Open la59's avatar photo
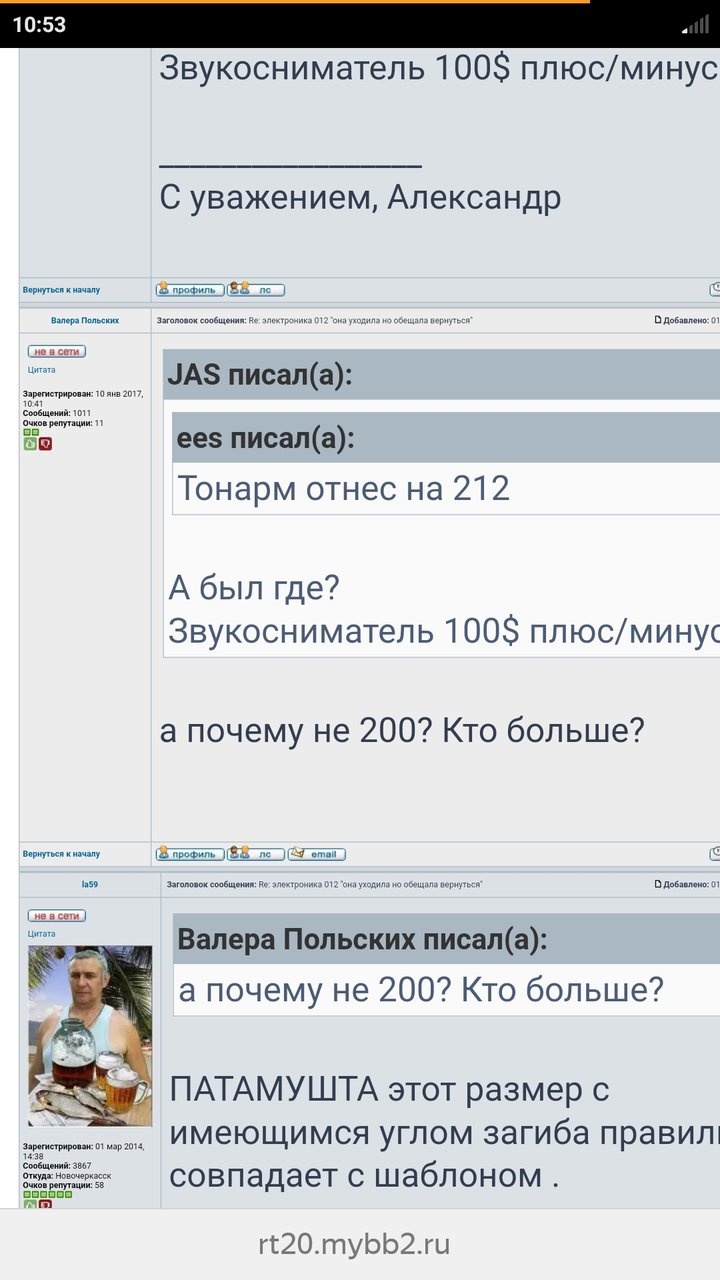 [90, 1036]
